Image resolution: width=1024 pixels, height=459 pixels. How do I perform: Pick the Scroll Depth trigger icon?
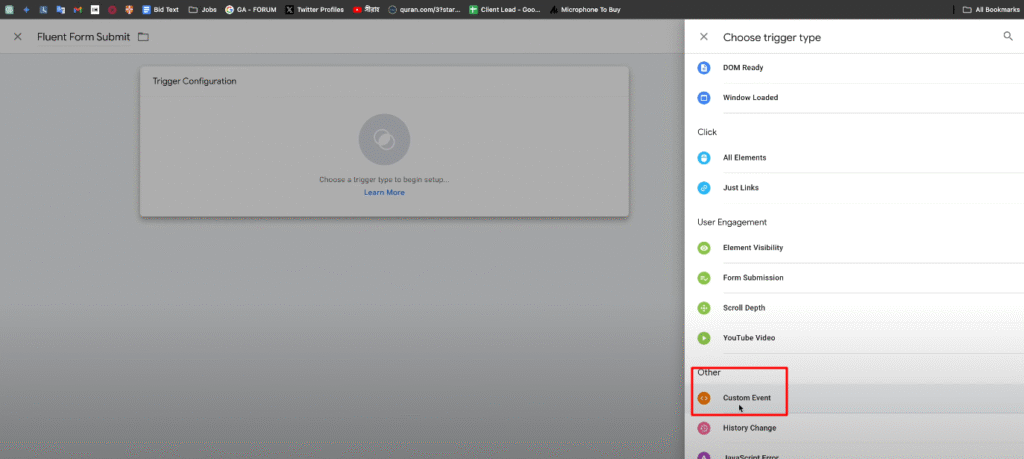(703, 308)
